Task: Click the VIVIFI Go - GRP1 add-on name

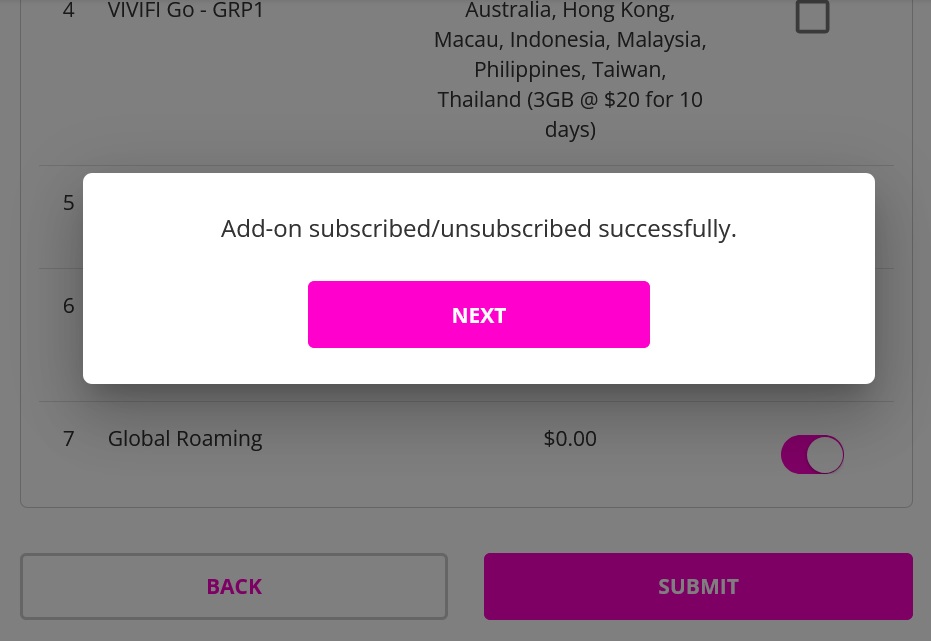Action: (x=185, y=10)
